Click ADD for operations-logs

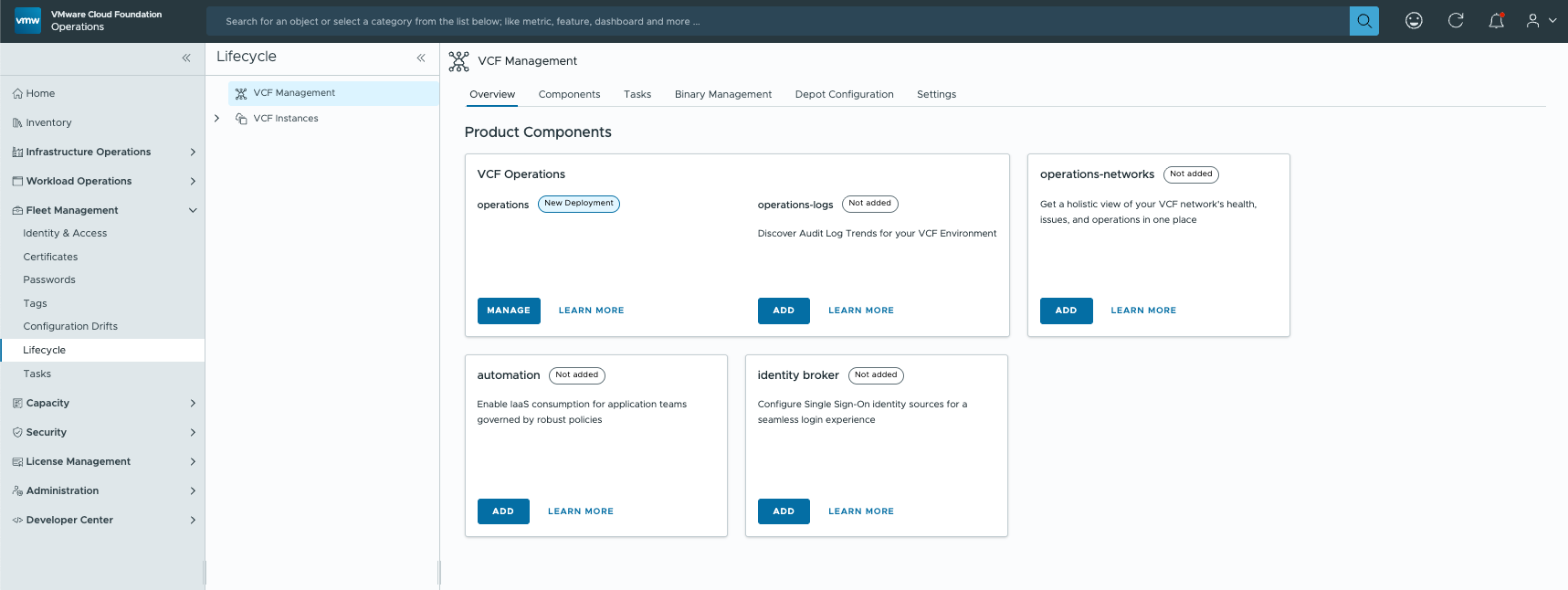[x=784, y=311]
